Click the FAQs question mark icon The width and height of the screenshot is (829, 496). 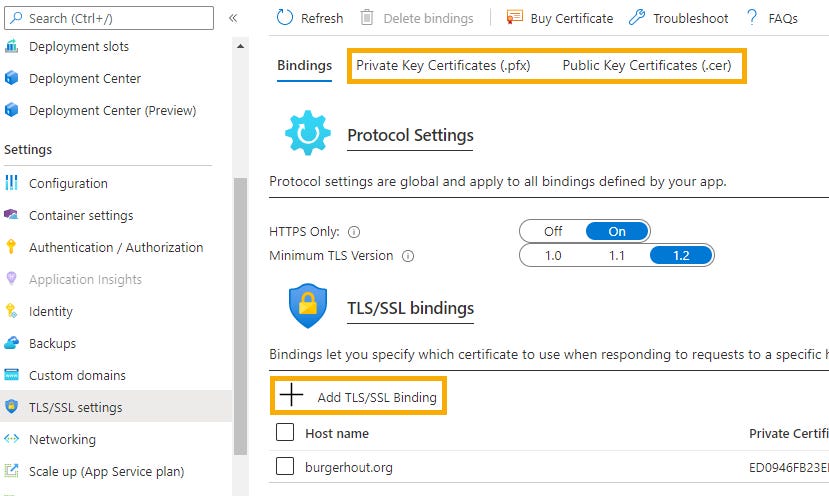(752, 17)
